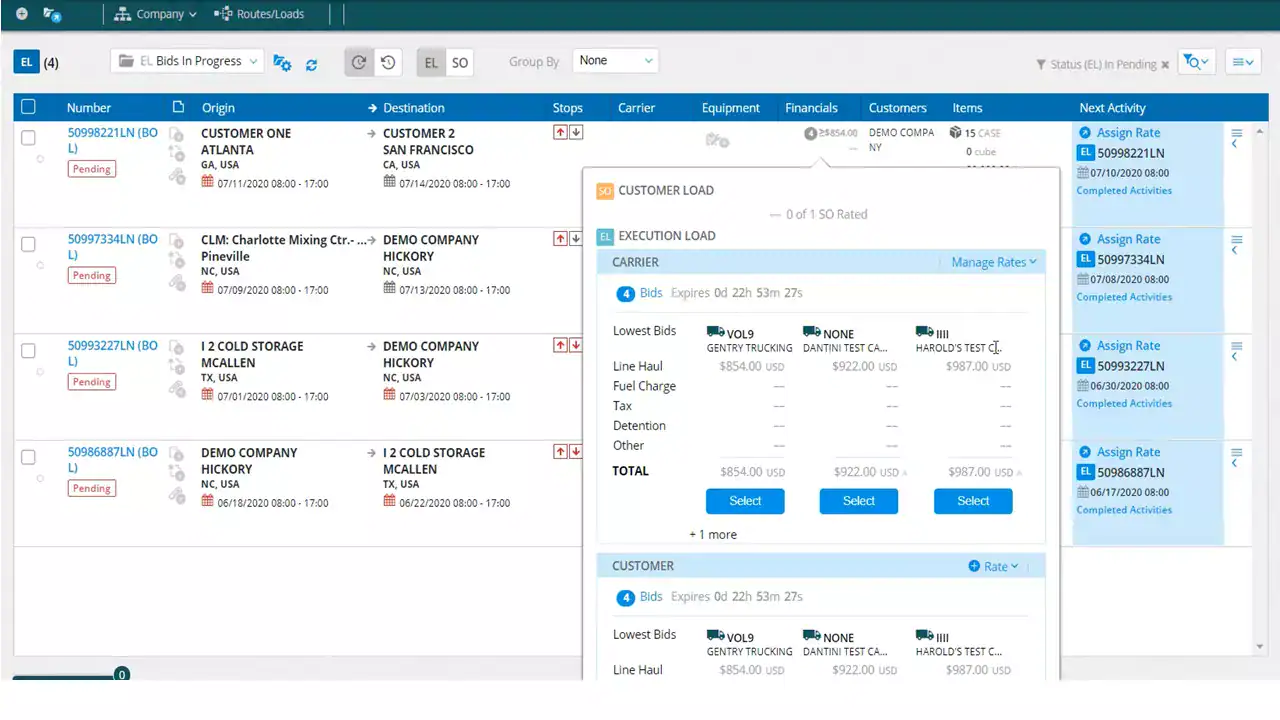This screenshot has width=1280, height=720.
Task: Select the checkbox for load 50993227LN
Action: coord(28,351)
